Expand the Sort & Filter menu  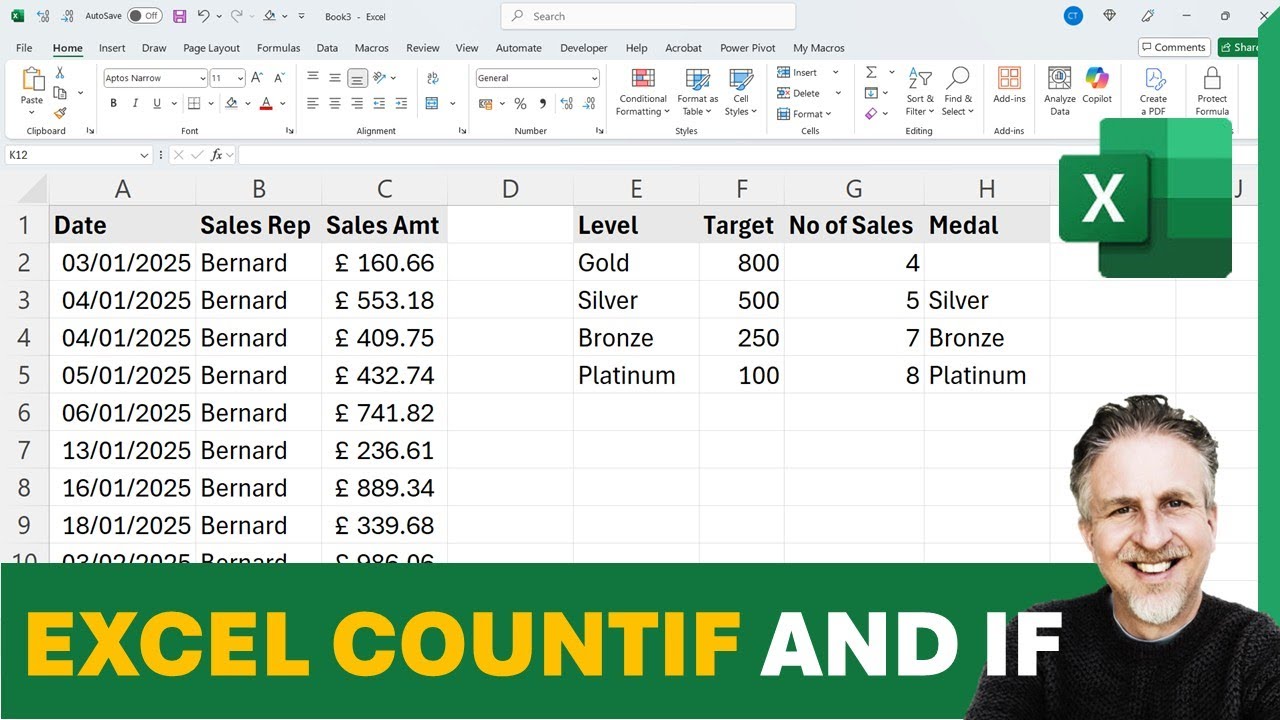tap(920, 92)
